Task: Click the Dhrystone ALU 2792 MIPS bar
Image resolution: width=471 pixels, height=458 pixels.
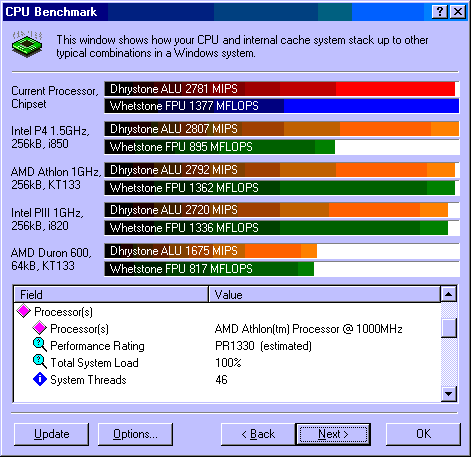Action: (x=282, y=170)
